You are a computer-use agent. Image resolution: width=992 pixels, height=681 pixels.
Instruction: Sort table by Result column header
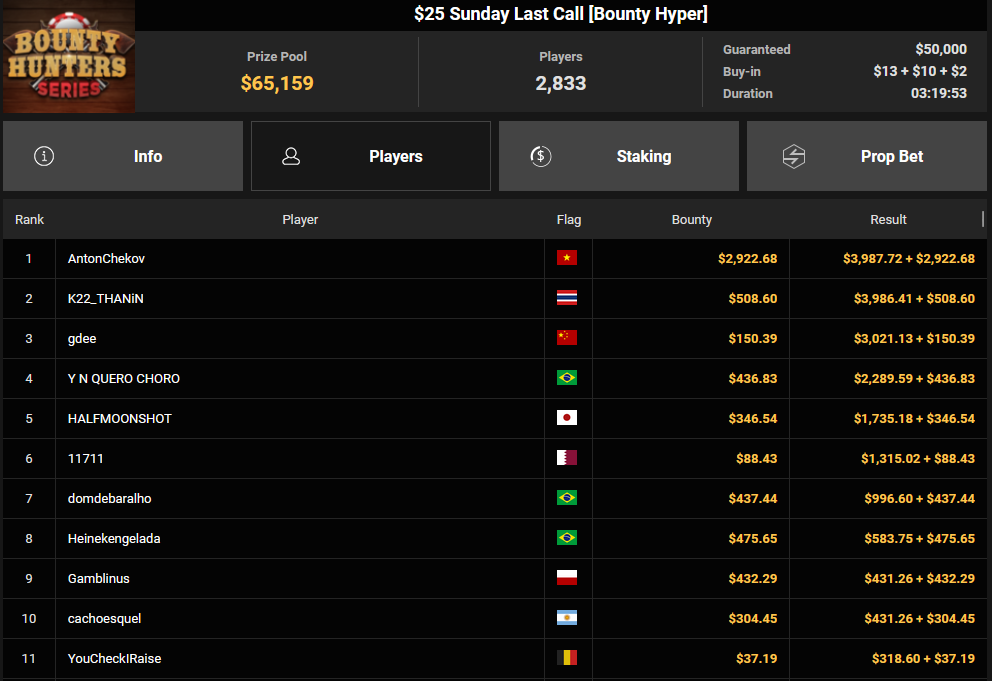[888, 219]
